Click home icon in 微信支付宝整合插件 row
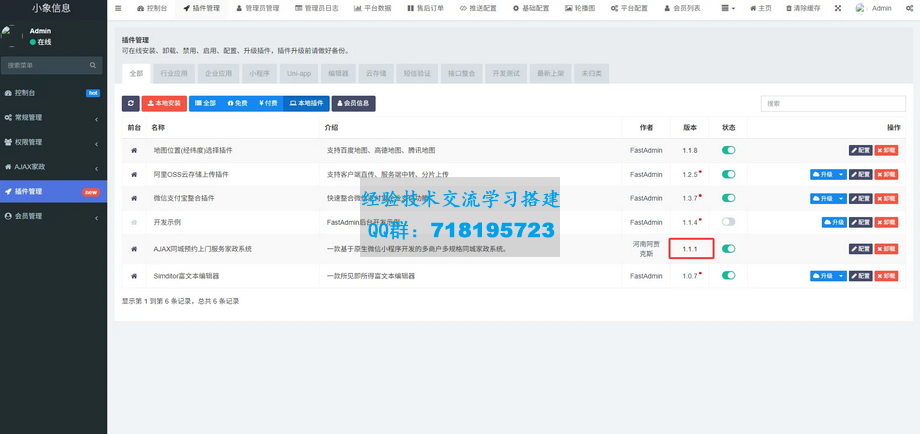920x434 pixels. (134, 198)
